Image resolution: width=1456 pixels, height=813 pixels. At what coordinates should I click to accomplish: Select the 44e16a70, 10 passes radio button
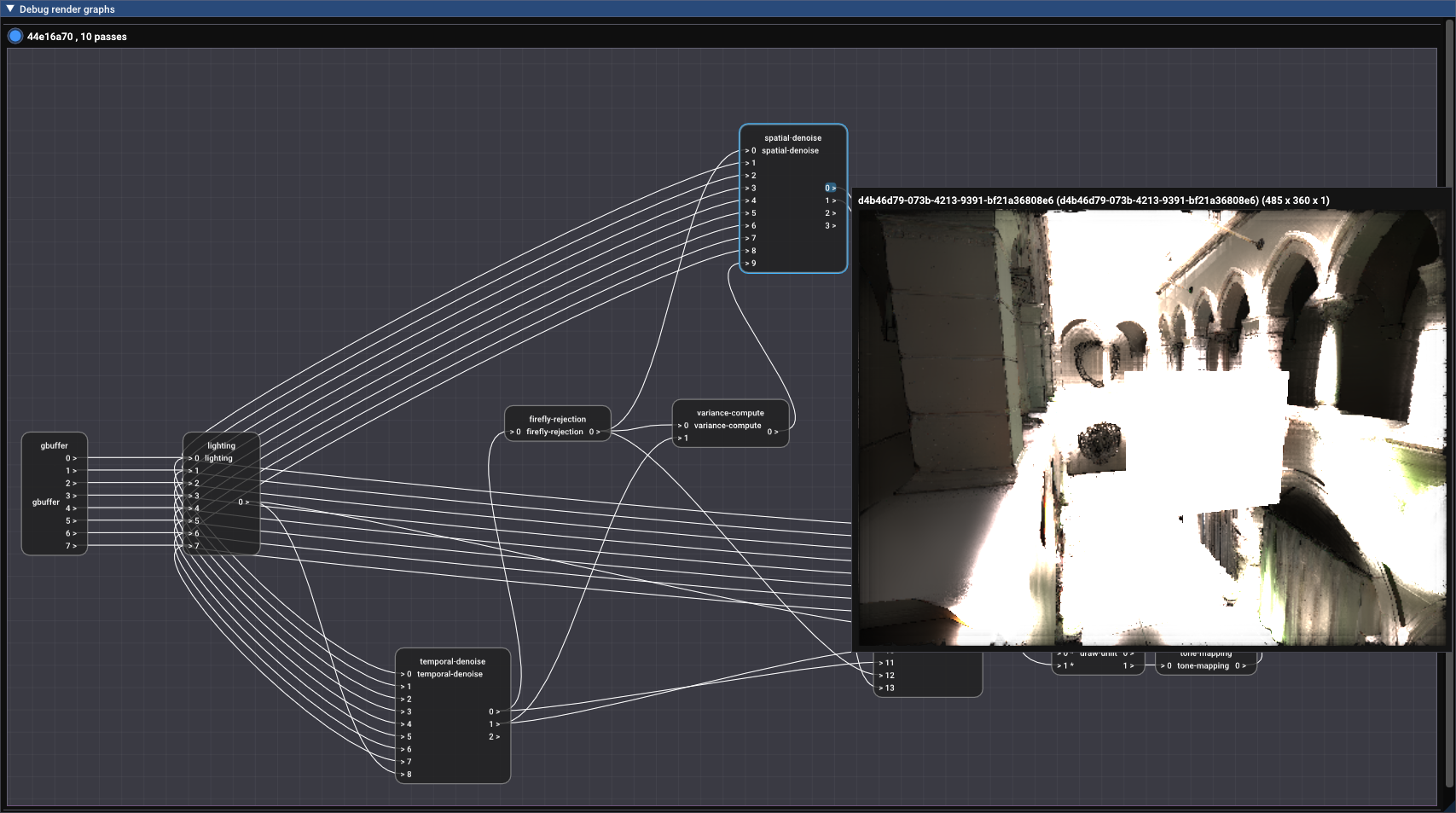coord(15,36)
